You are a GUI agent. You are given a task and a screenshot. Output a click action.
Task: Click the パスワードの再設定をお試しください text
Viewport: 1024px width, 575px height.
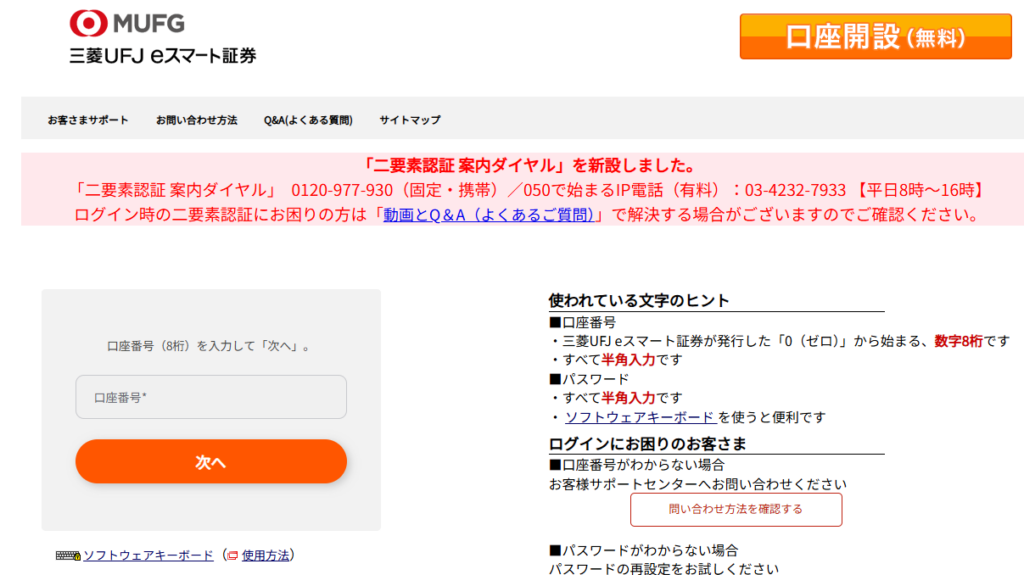pos(664,568)
